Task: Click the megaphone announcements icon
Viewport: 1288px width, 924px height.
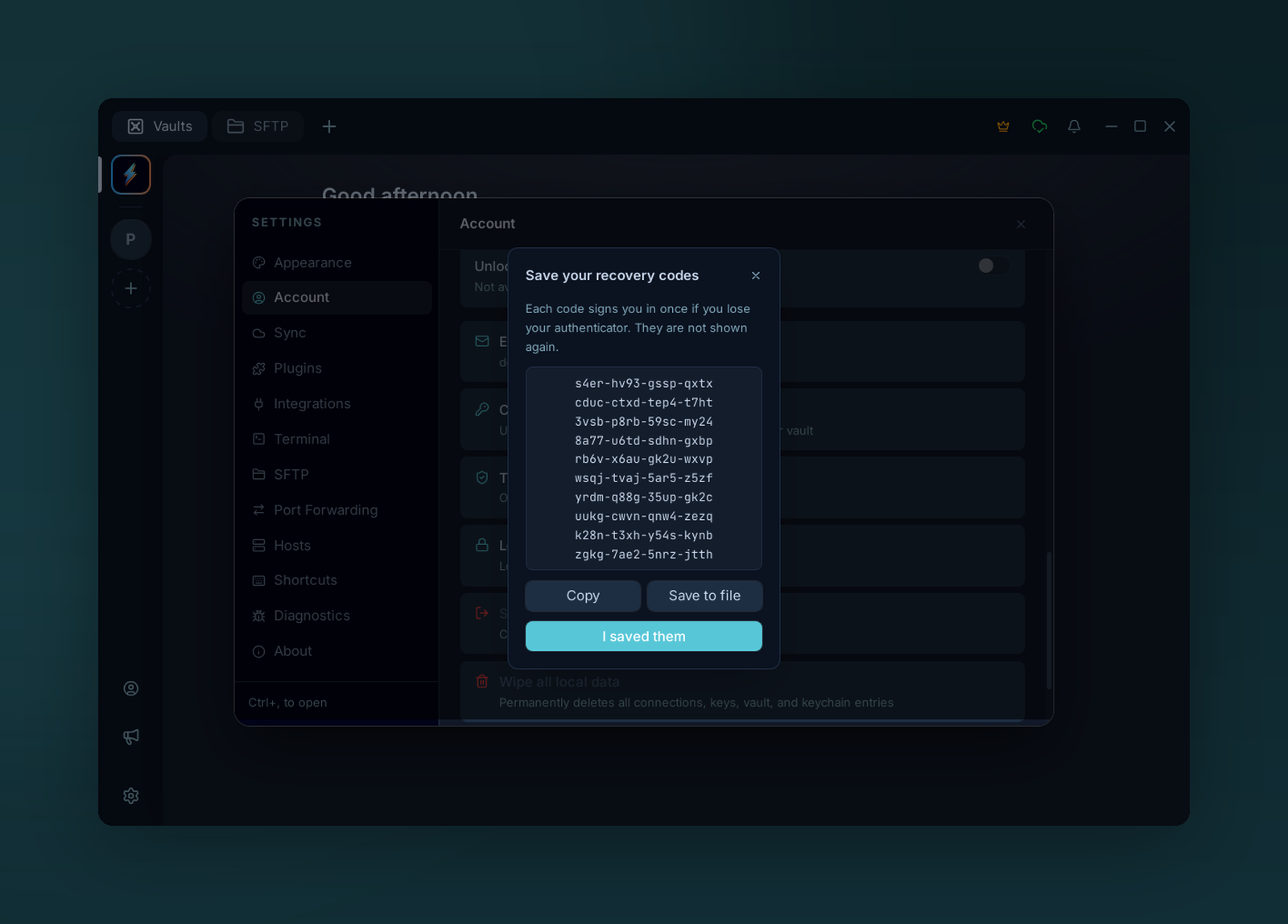Action: coord(131,736)
